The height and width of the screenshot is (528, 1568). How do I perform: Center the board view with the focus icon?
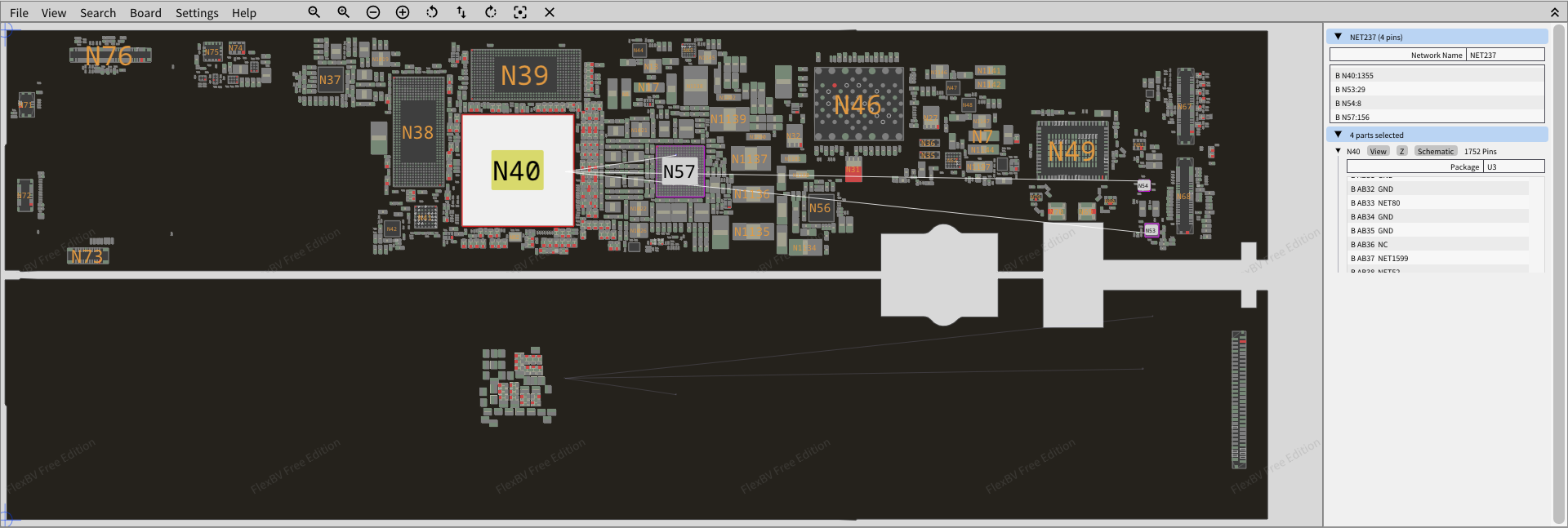[x=520, y=12]
